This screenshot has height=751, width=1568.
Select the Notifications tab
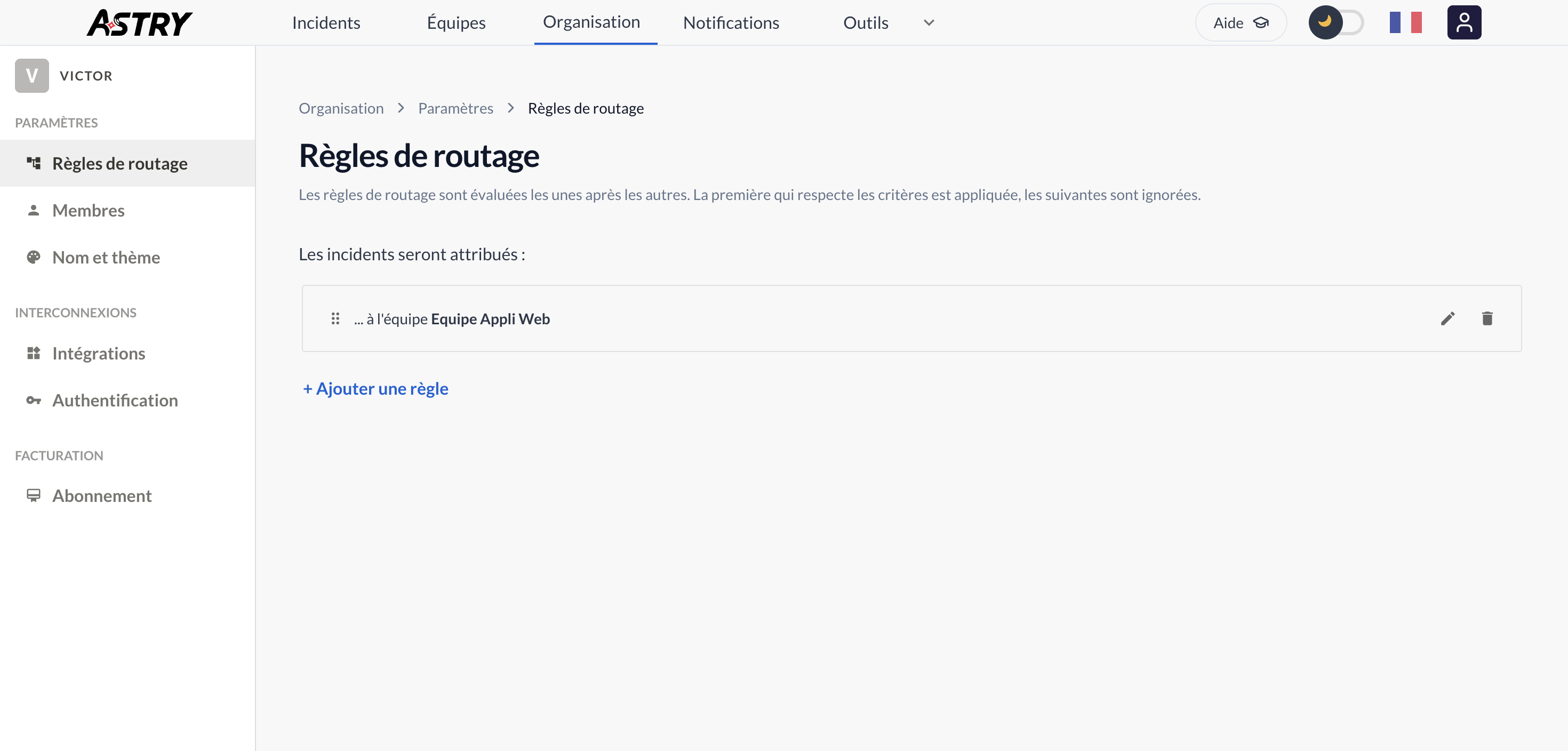(731, 23)
